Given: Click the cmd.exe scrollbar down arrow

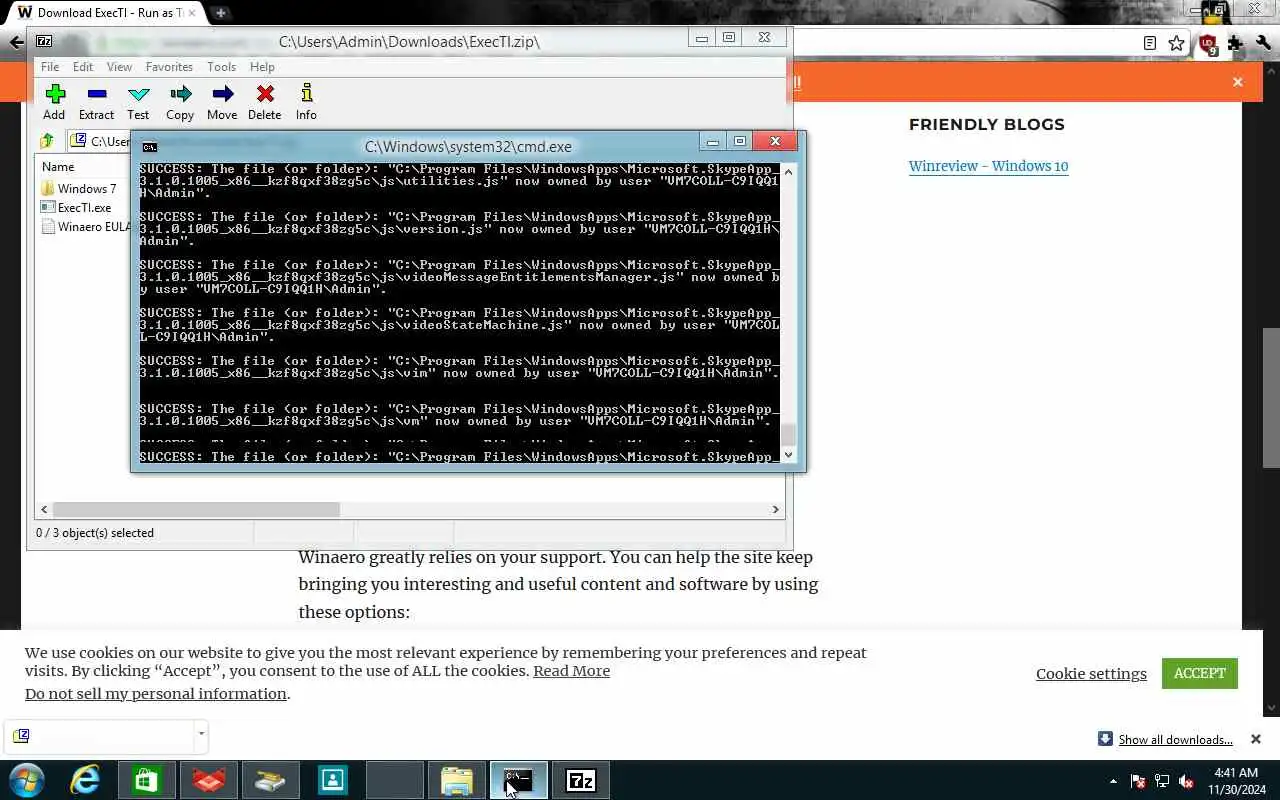Looking at the screenshot, I should (x=788, y=455).
